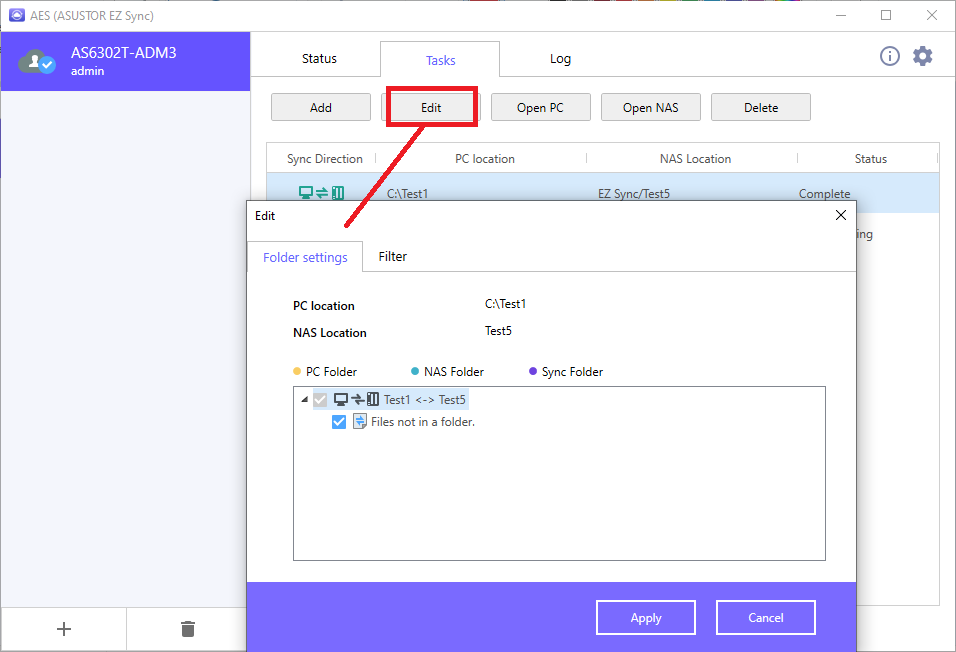Minimize the AES window
Viewport: 956px width, 652px height.
click(841, 15)
